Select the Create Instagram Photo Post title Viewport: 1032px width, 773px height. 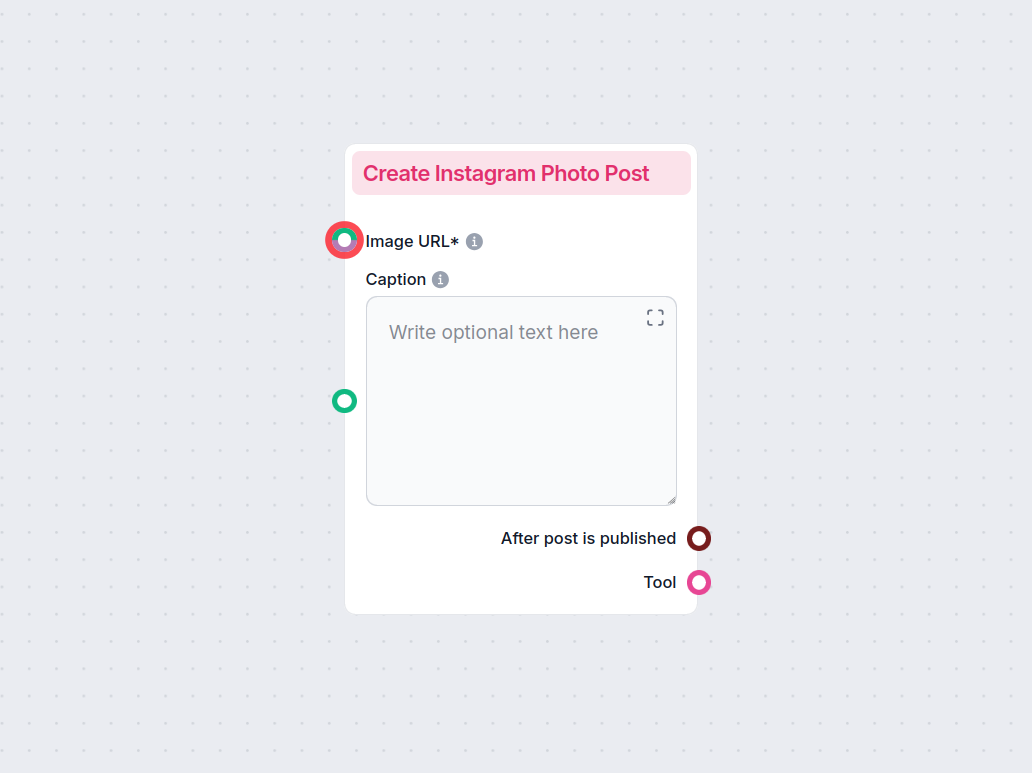[506, 173]
